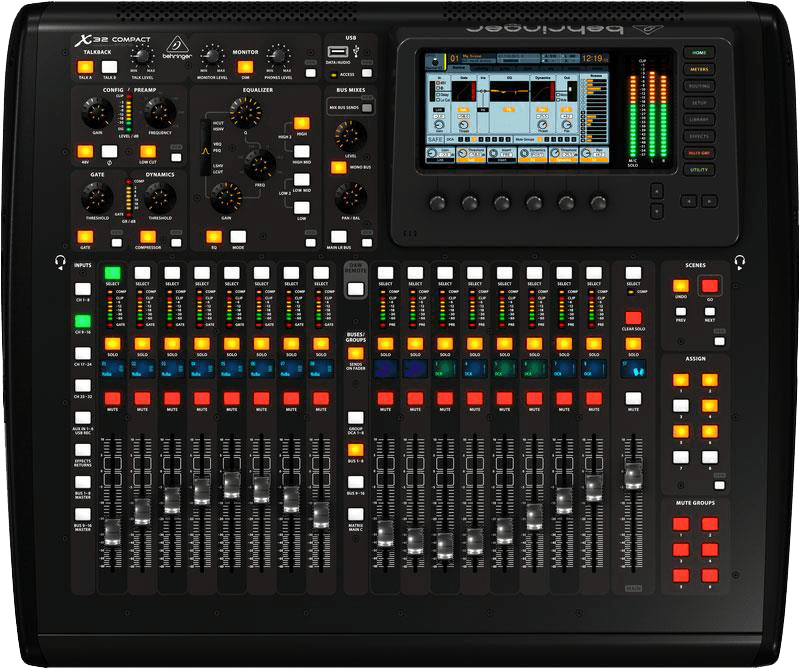Click the equalizer Freq knob
The height and width of the screenshot is (669, 800).
point(260,165)
